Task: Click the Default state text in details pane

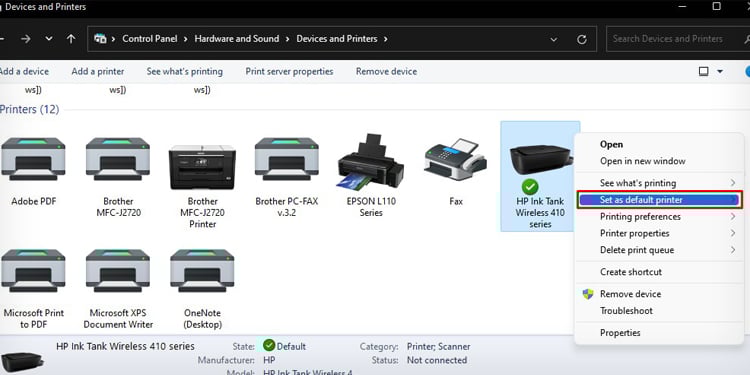Action: tap(291, 346)
